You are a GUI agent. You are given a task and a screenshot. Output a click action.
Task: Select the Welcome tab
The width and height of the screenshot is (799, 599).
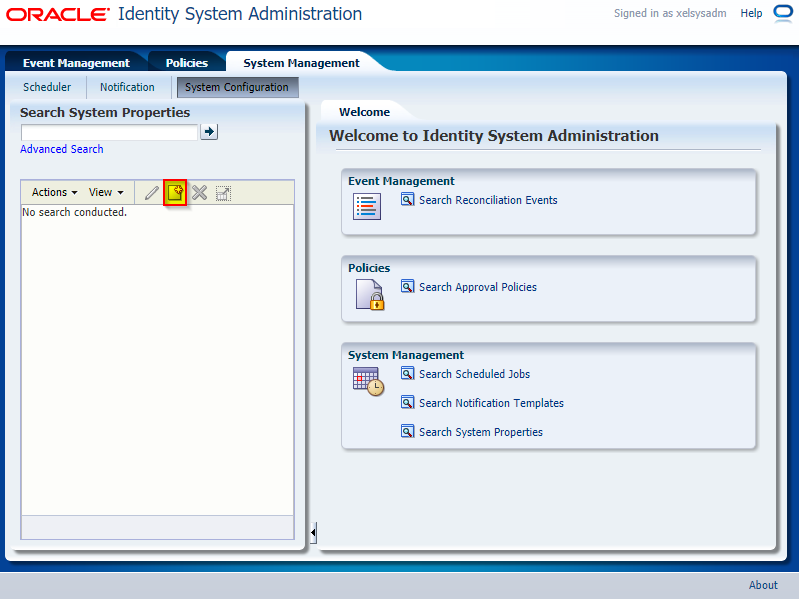pos(364,112)
